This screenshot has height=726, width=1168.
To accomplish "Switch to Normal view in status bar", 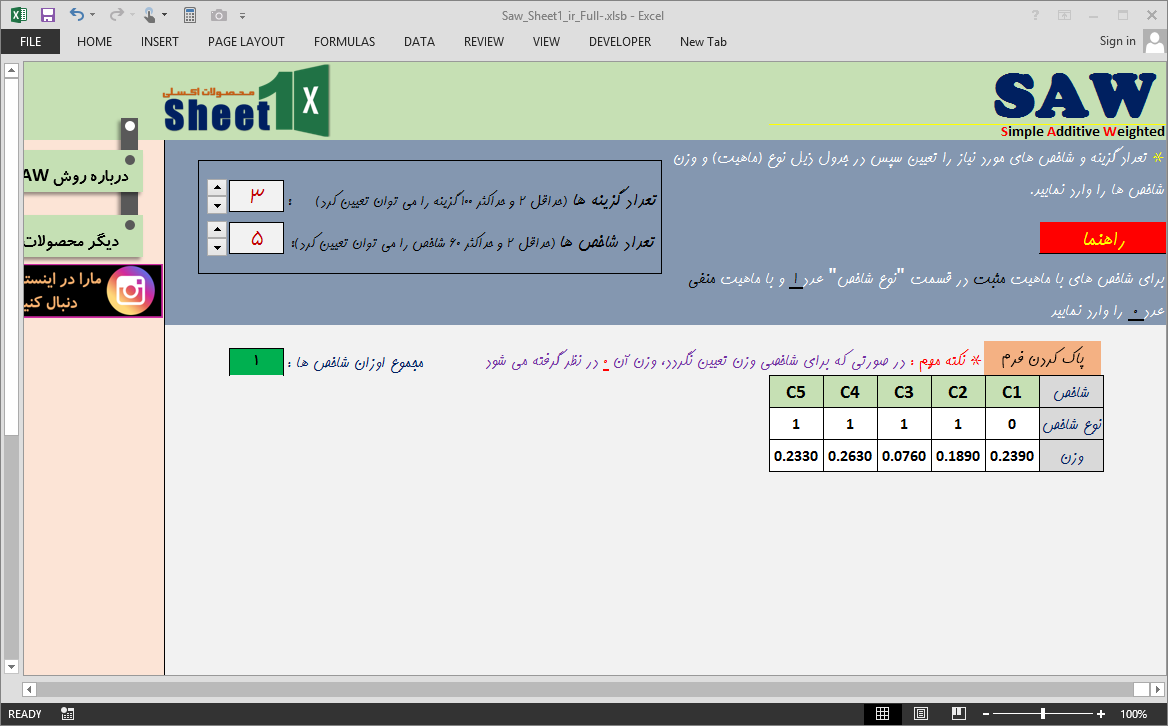I will click(882, 714).
